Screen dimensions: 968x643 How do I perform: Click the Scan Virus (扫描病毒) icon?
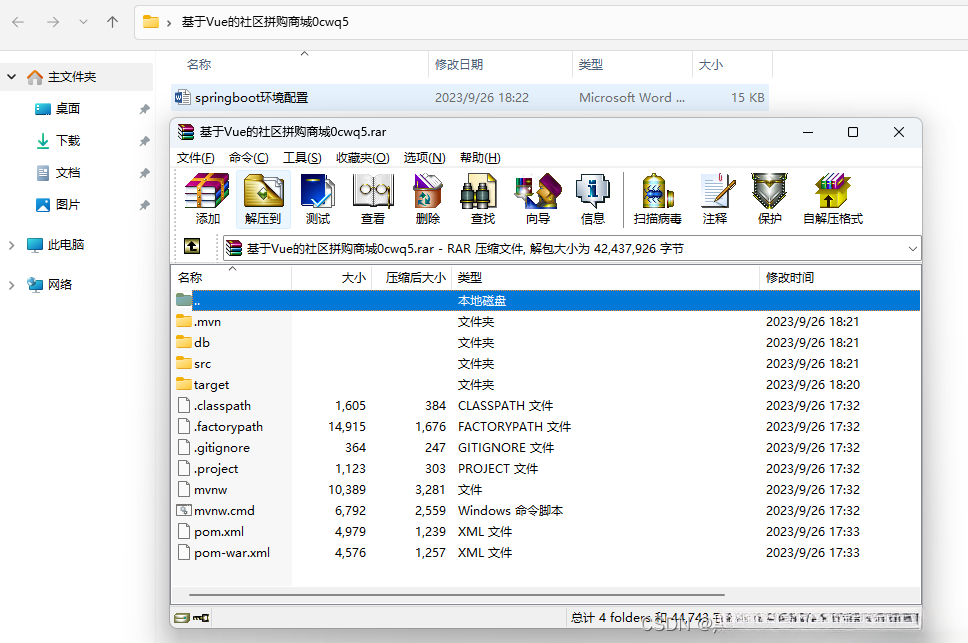[657, 199]
